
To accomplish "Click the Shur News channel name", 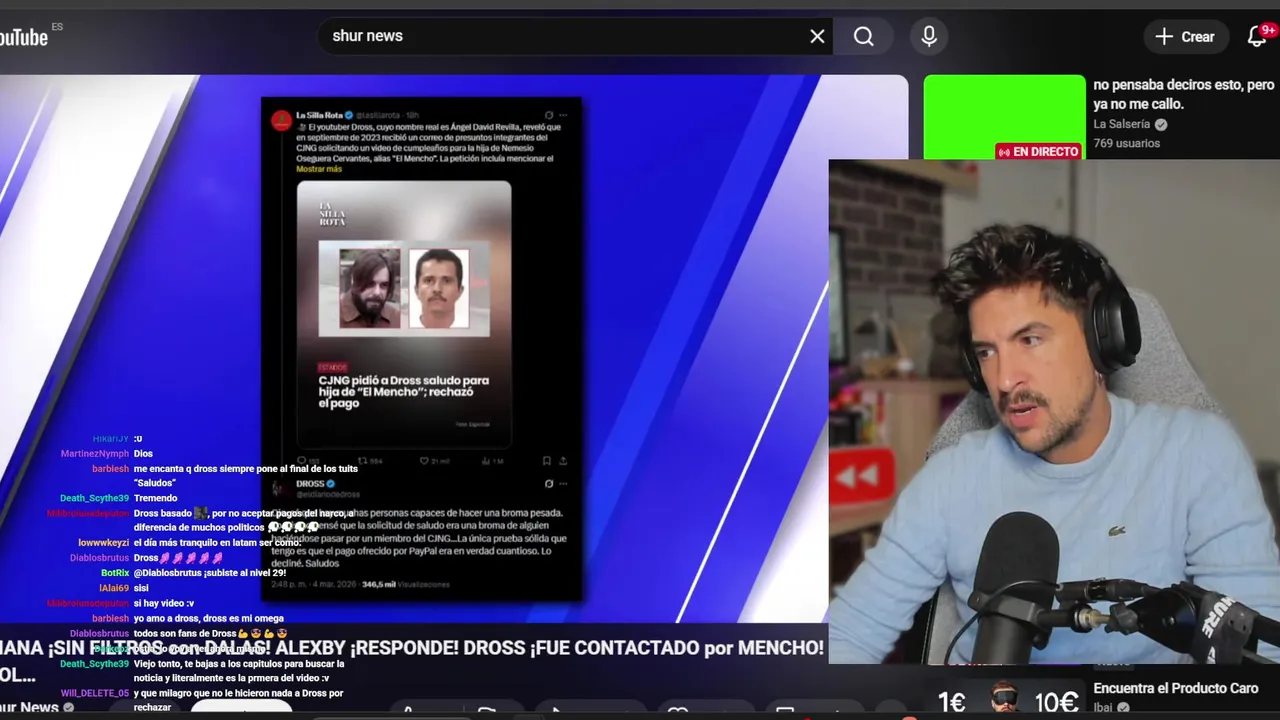I will click(x=29, y=707).
